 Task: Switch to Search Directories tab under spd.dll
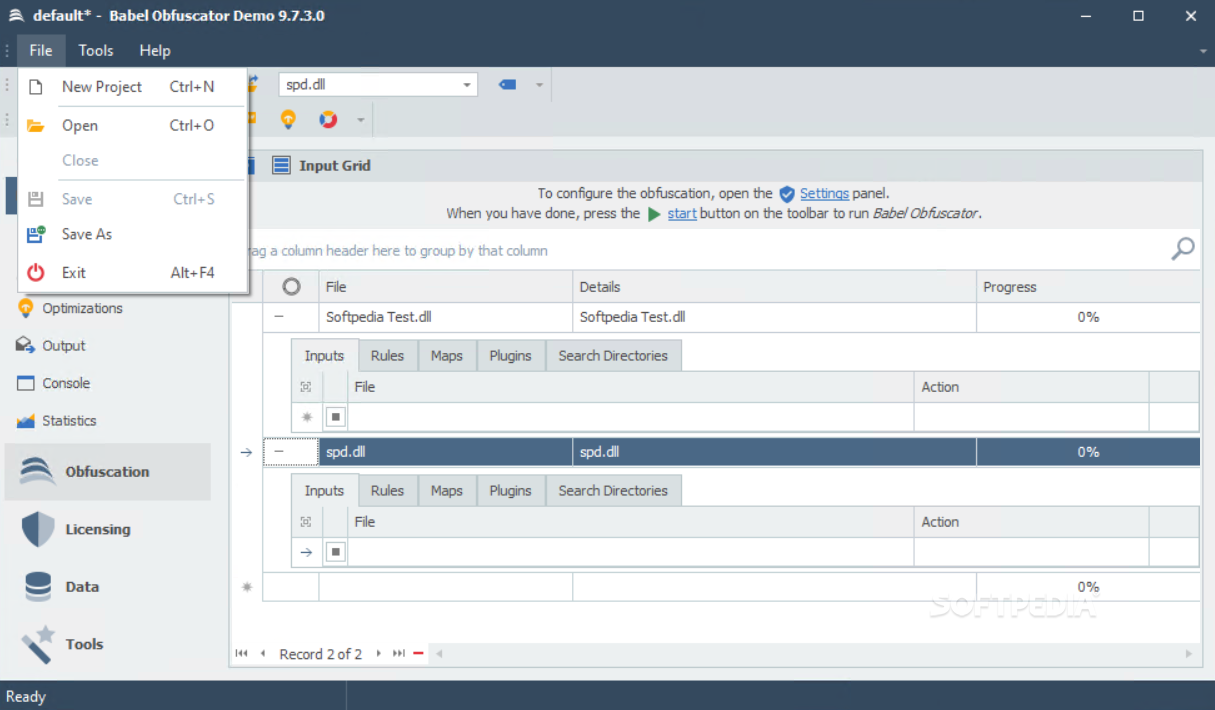(x=613, y=491)
